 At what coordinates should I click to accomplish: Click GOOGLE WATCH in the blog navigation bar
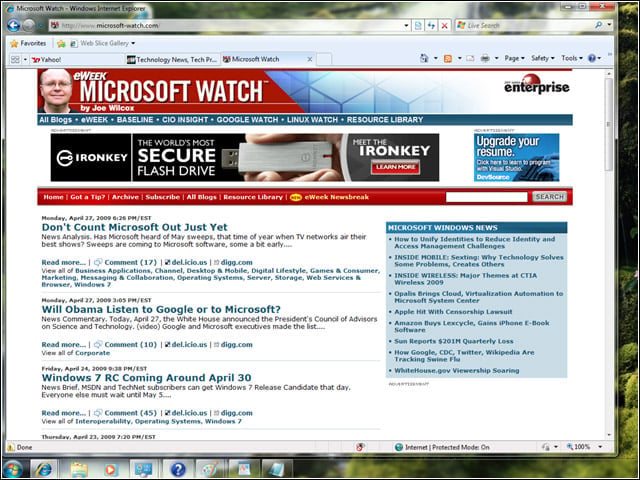coord(247,120)
